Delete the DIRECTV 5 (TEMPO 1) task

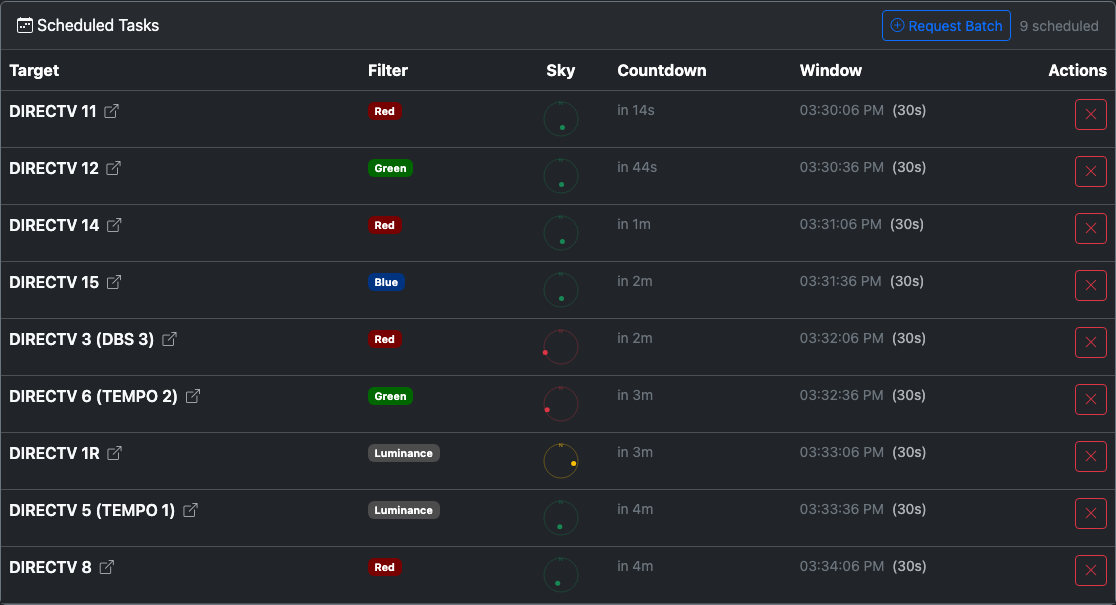[1090, 513]
